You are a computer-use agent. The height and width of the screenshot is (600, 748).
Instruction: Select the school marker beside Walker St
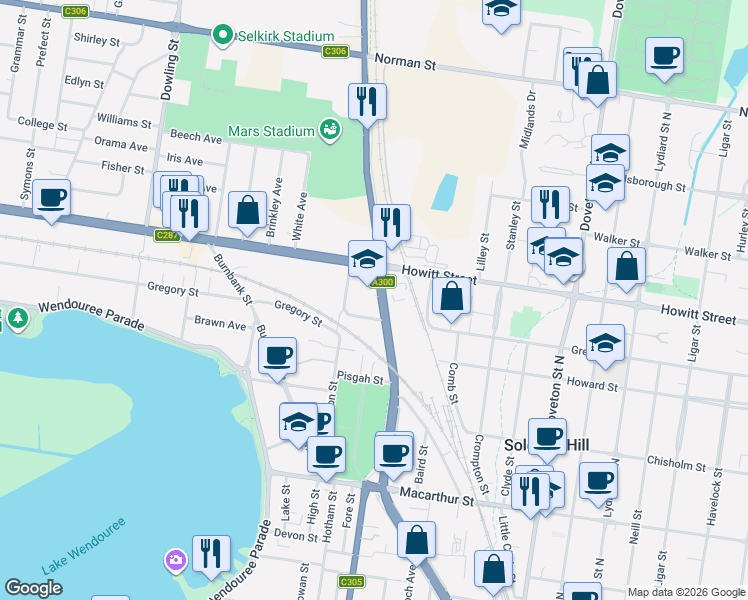pos(563,260)
